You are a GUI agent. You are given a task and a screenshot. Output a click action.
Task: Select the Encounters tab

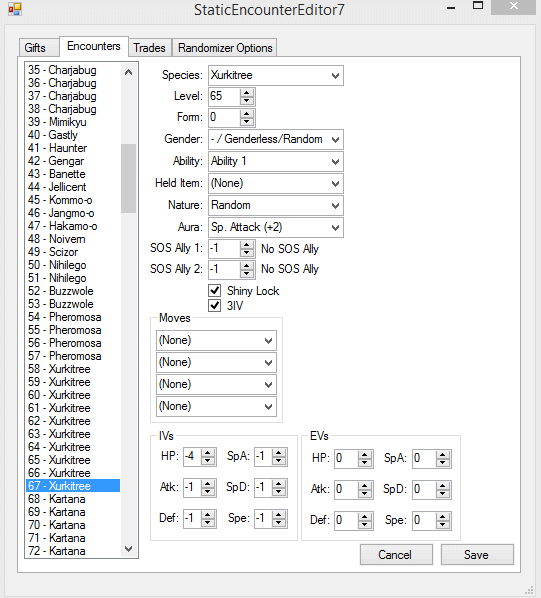tap(94, 46)
